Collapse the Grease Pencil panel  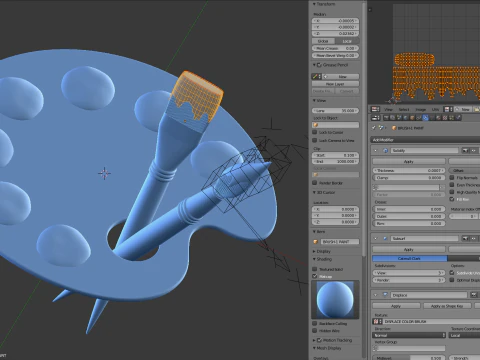pyautogui.click(x=314, y=65)
